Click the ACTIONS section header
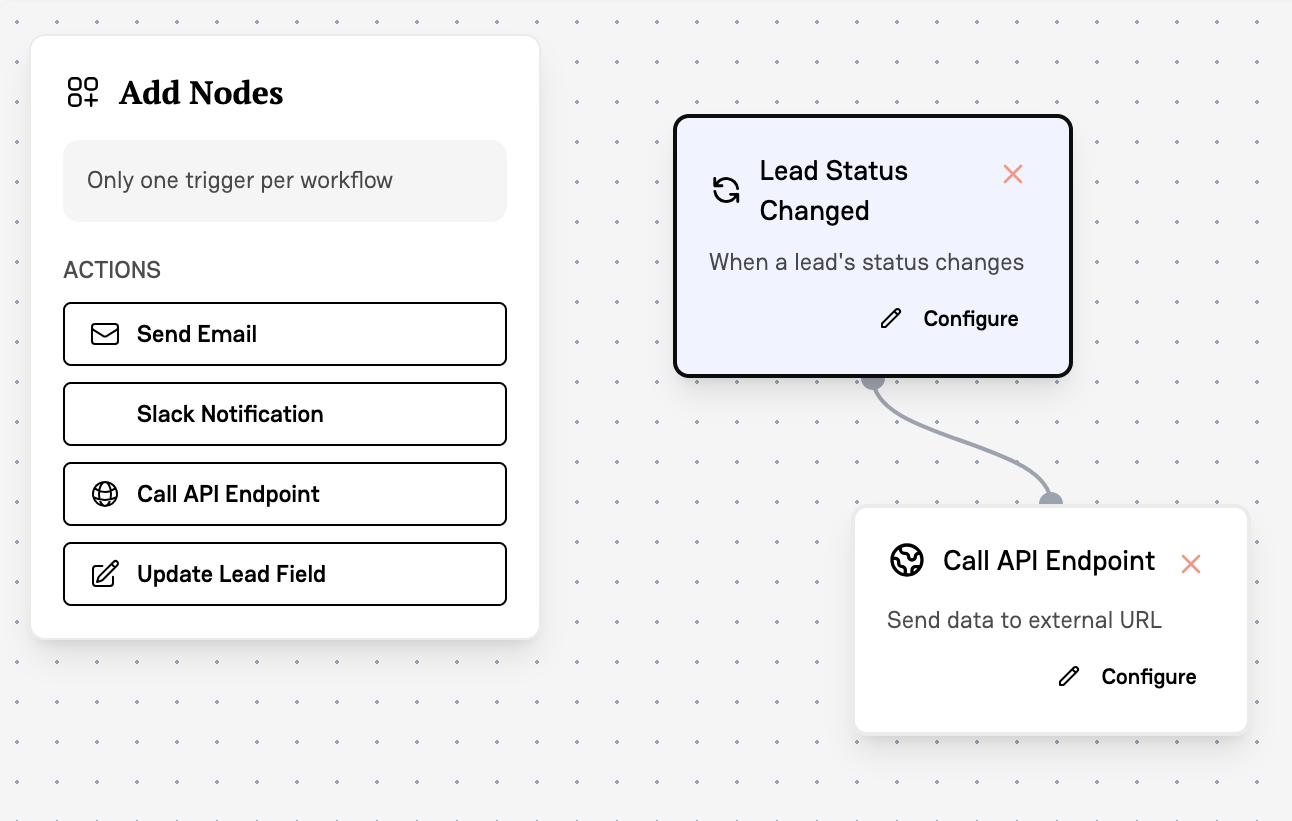The image size is (1292, 821). pos(112,270)
